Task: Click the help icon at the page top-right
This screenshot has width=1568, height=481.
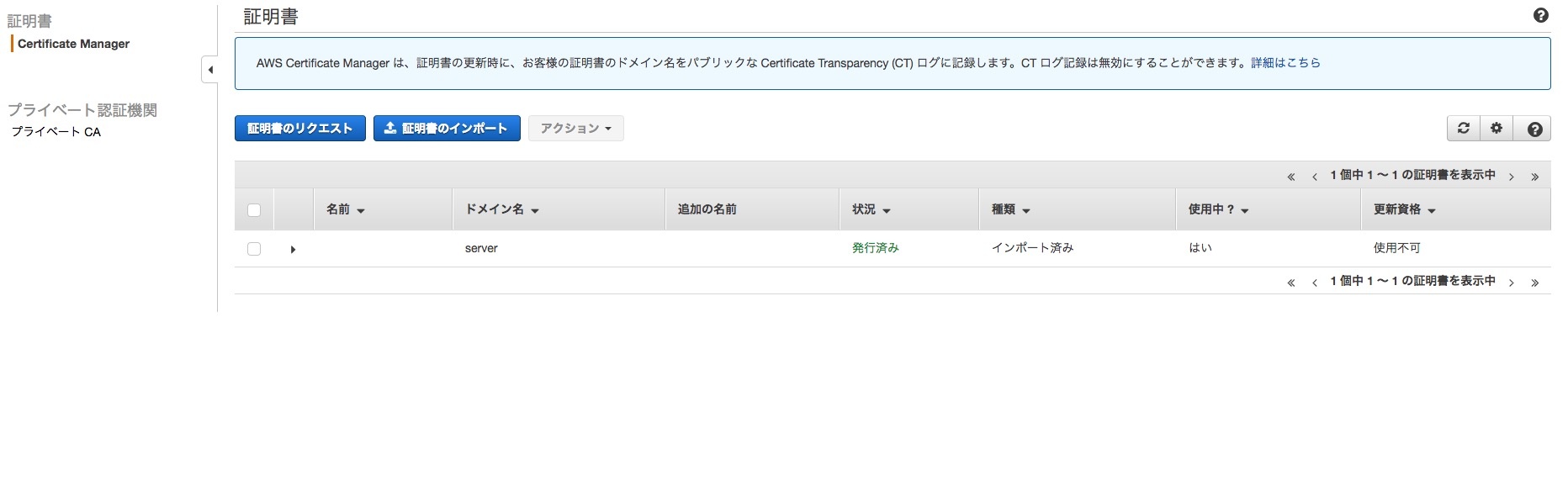Action: coord(1541,16)
